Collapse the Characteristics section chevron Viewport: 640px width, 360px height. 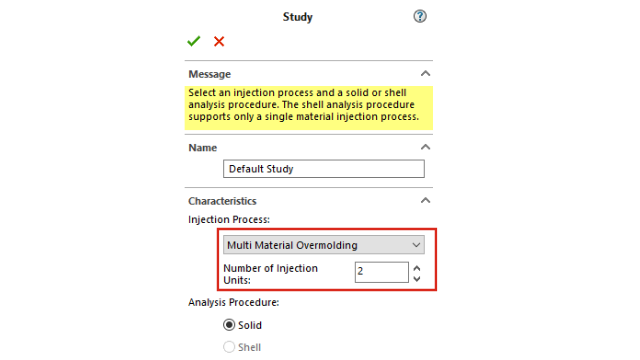coord(425,201)
